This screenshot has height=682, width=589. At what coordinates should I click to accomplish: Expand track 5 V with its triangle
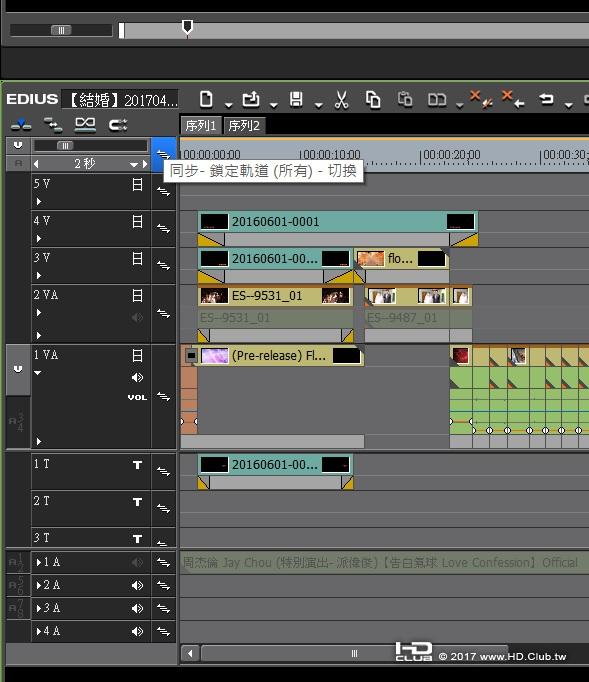click(39, 201)
